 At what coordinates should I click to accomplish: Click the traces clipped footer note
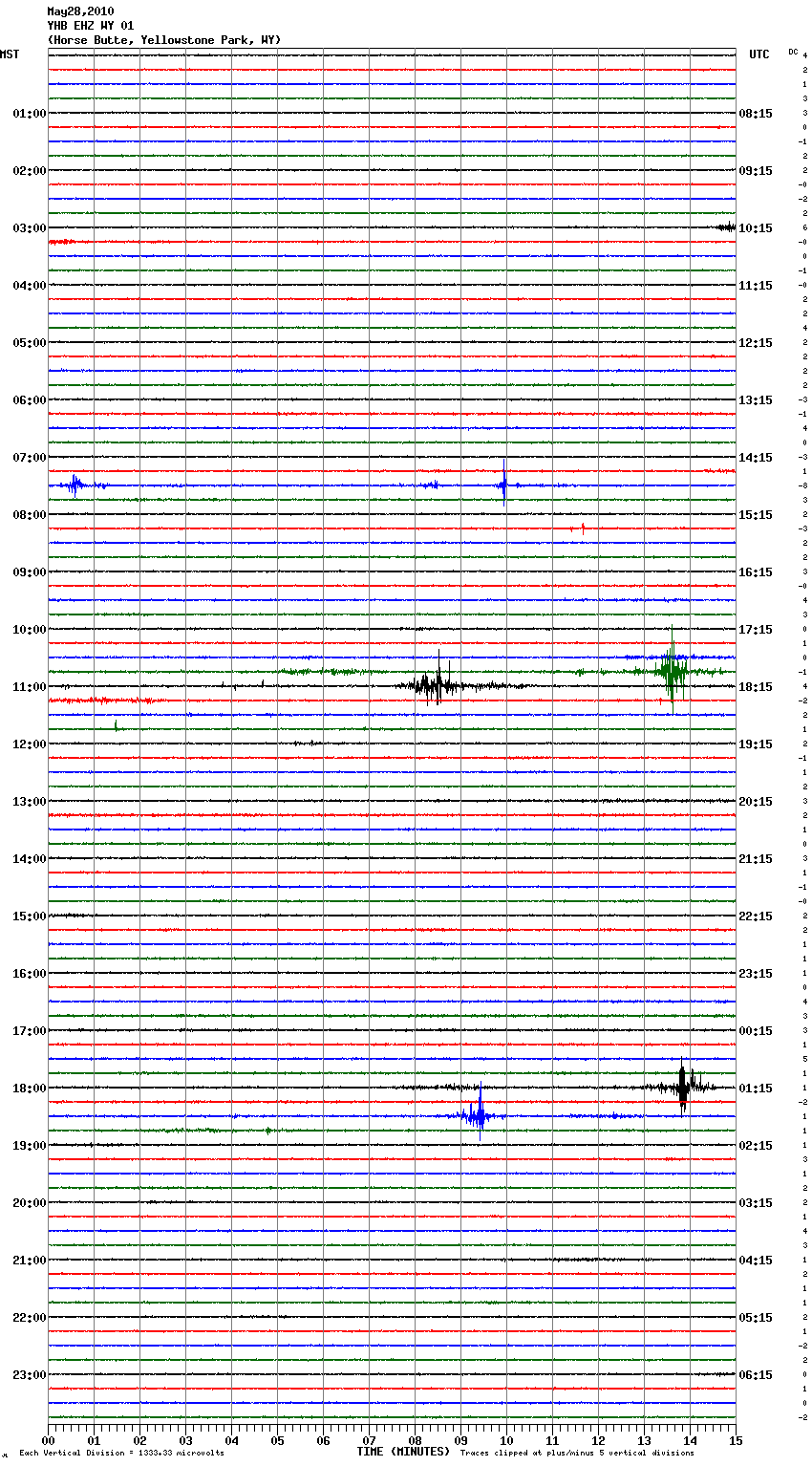(x=577, y=1454)
